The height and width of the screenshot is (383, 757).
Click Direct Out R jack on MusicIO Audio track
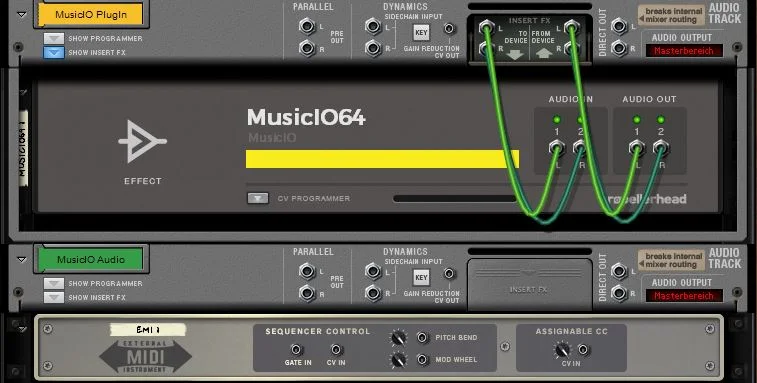pos(618,293)
